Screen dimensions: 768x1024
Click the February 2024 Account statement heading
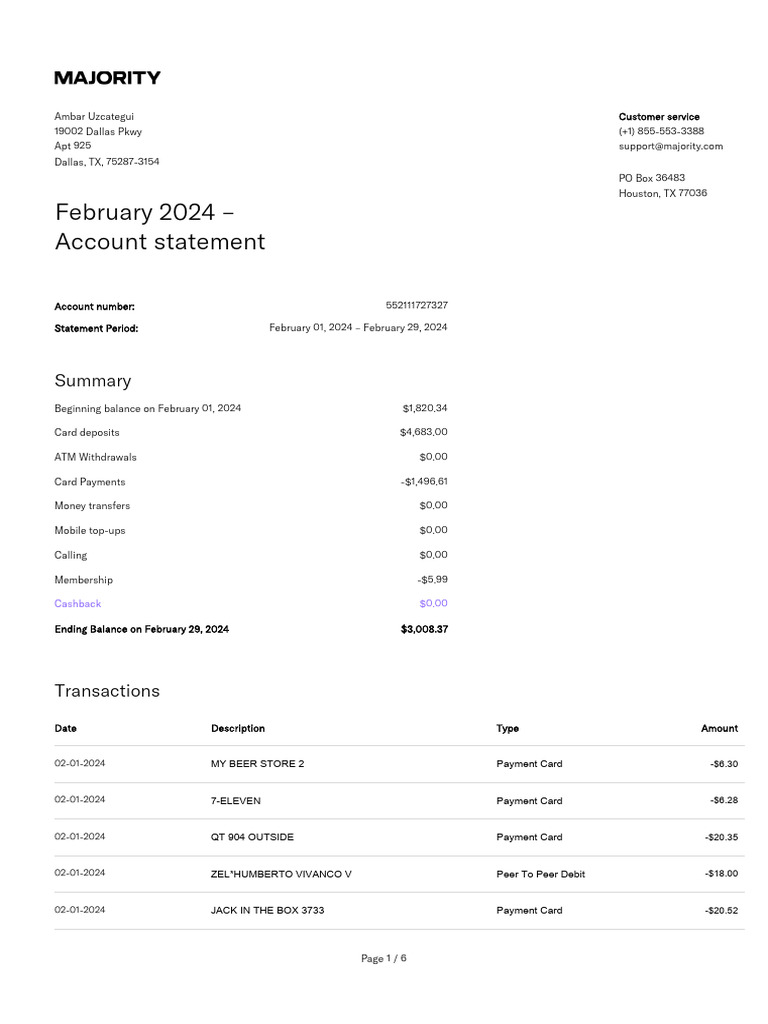pos(160,227)
